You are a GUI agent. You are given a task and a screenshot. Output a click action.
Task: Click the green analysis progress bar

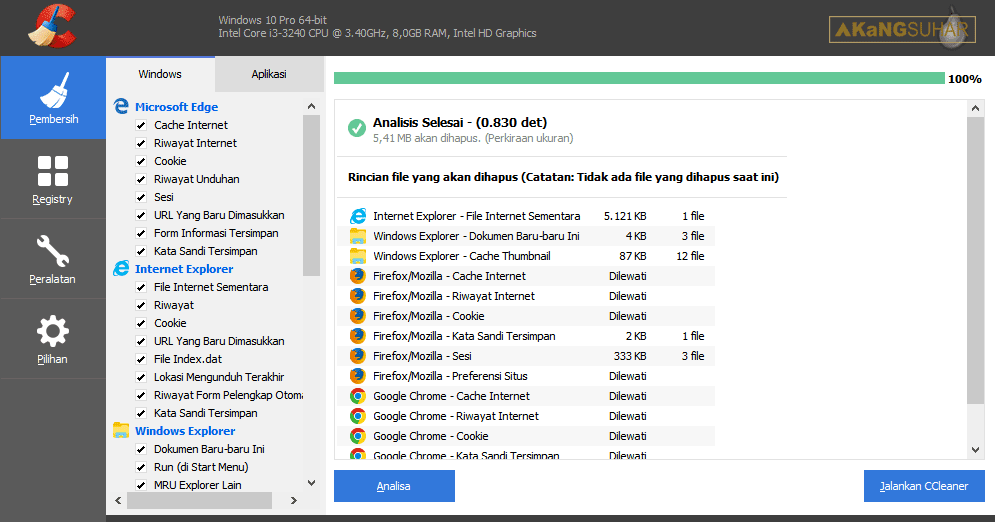(640, 78)
